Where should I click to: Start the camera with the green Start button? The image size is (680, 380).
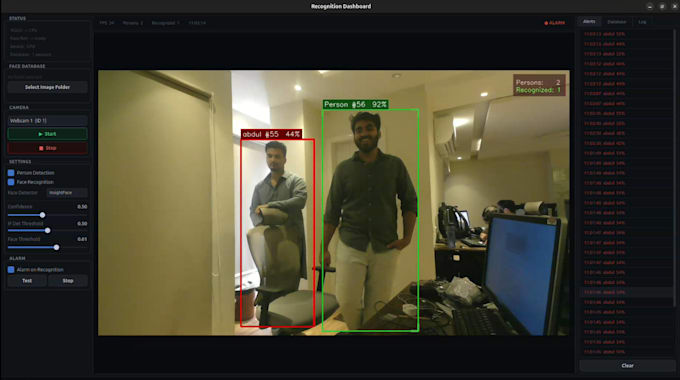47,134
